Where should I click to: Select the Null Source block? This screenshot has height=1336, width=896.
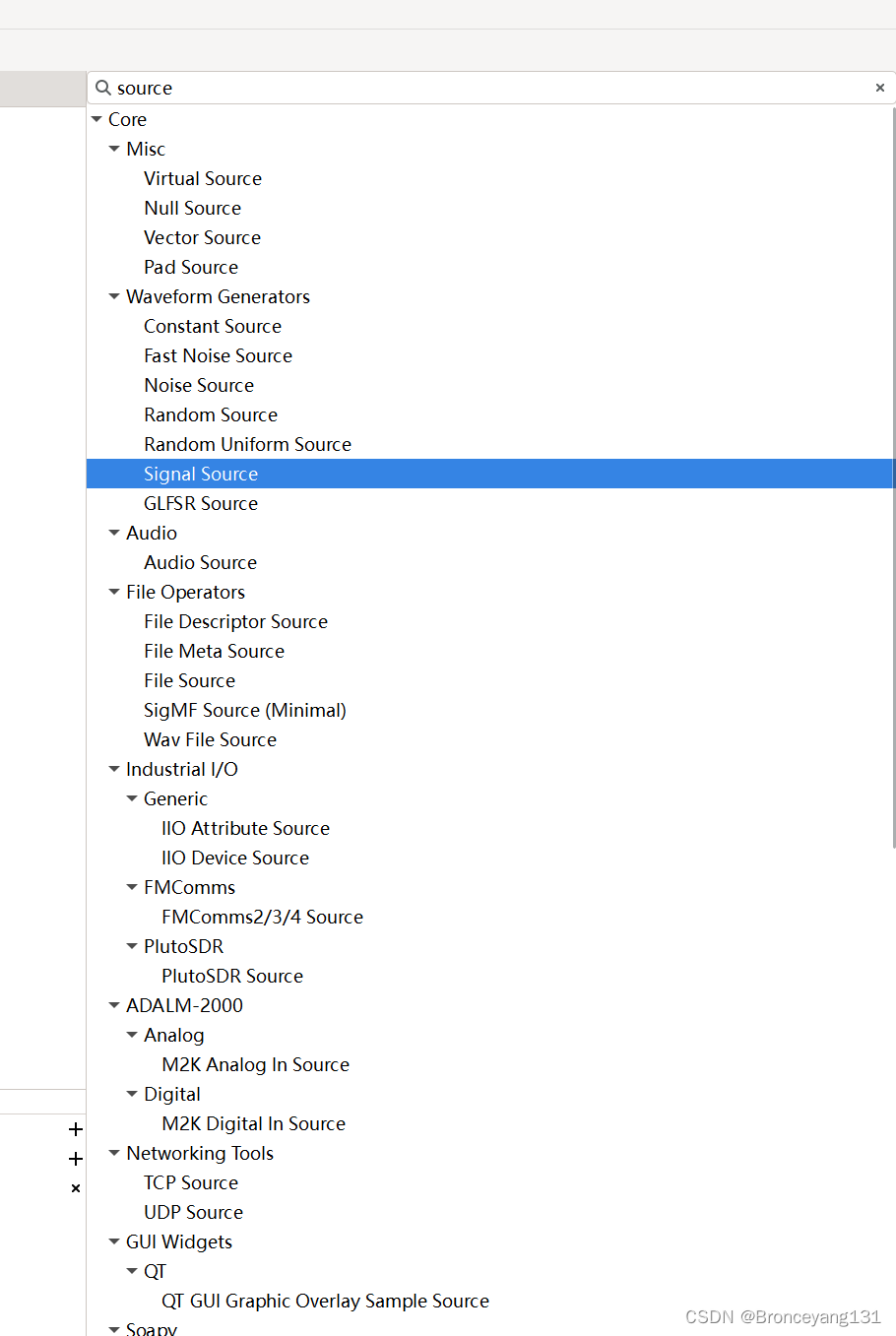click(x=193, y=208)
